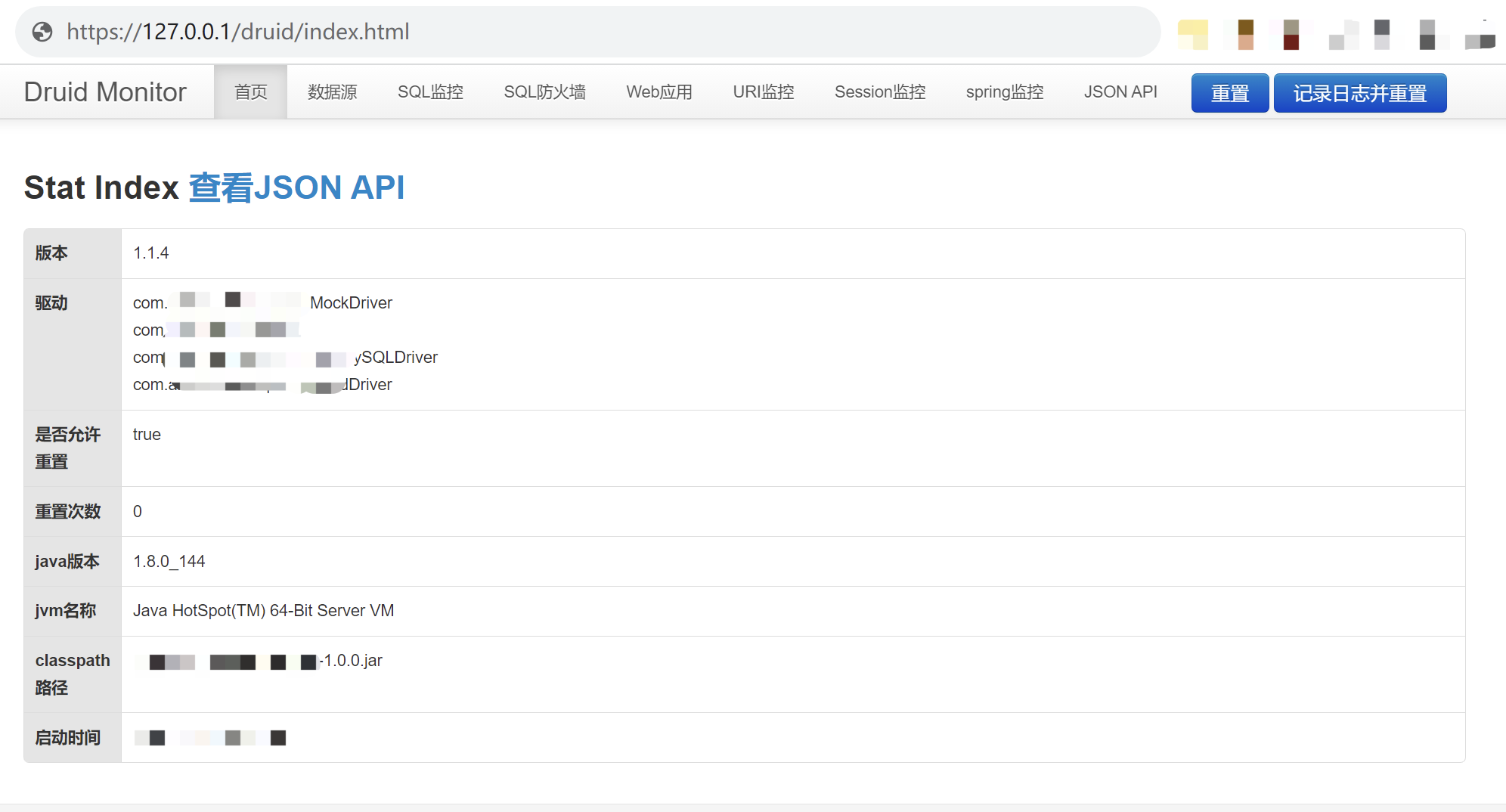Open the 数据源 tab
Viewport: 1506px width, 812px height.
pyautogui.click(x=332, y=92)
